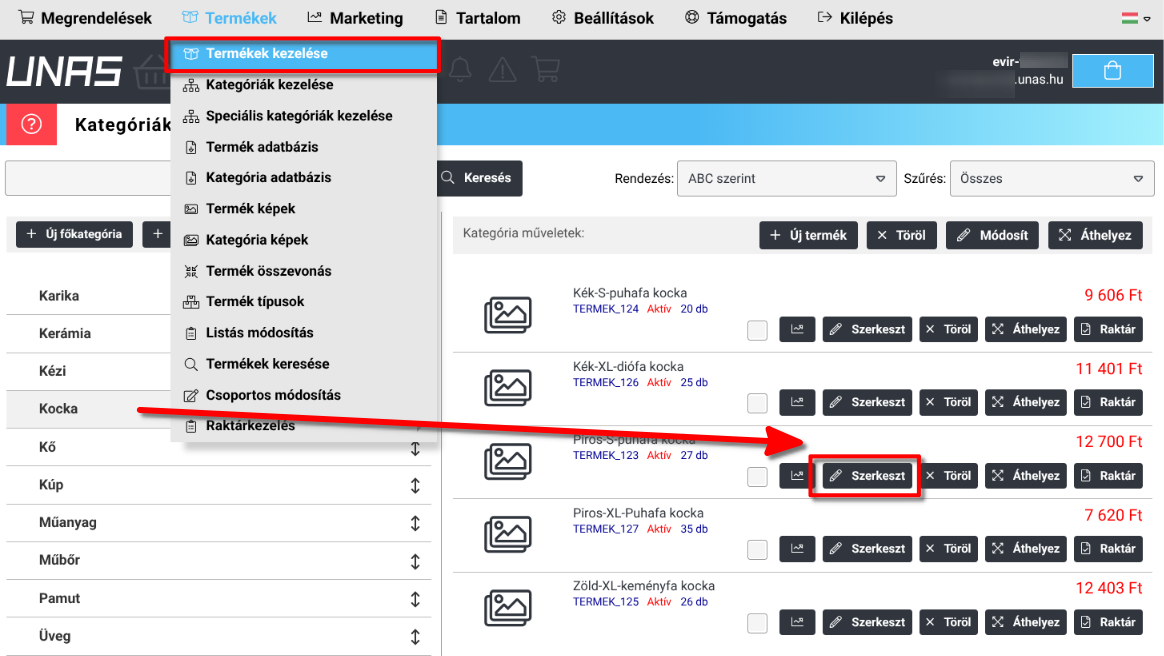Viewport: 1164px width, 656px height.
Task: Open the Tartalom menu
Action: [477, 18]
